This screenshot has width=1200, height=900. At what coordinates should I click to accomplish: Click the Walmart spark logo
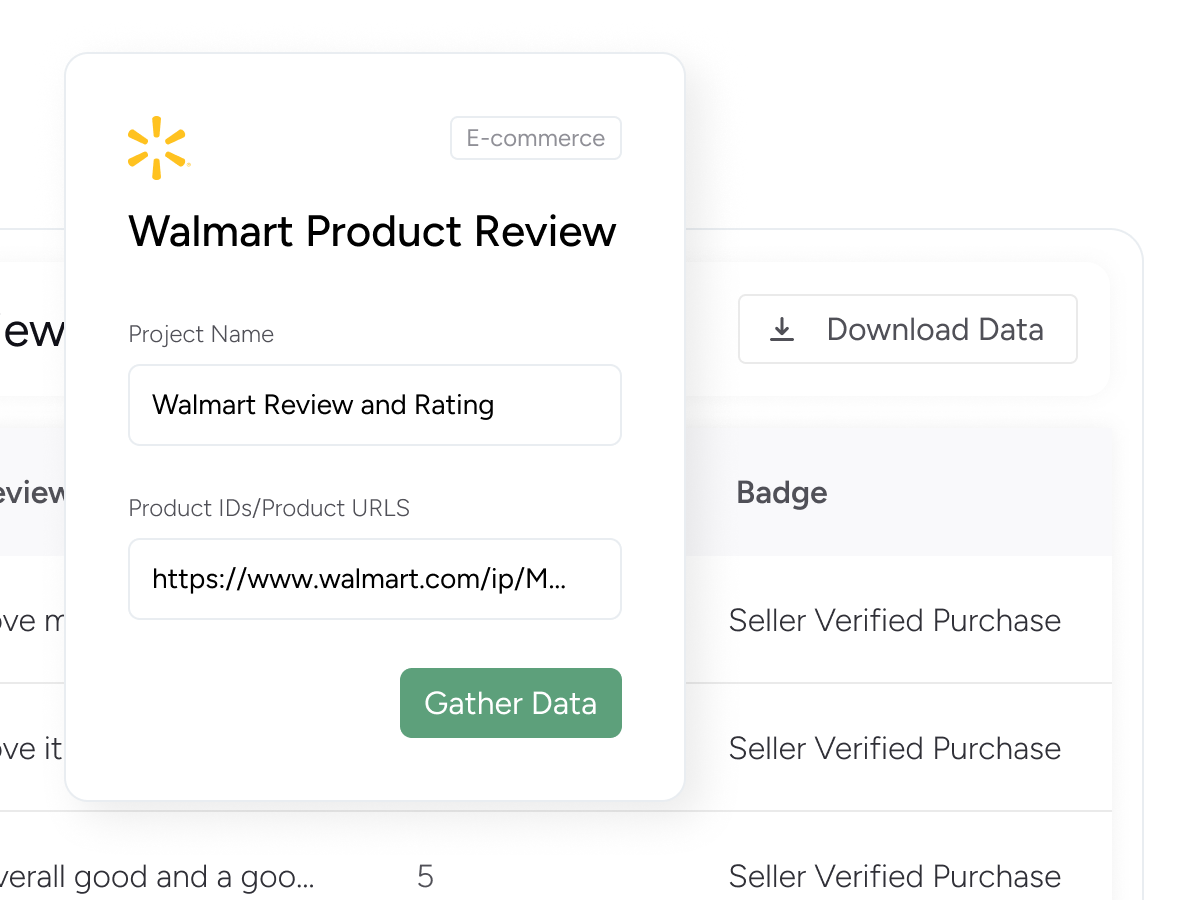(x=158, y=148)
